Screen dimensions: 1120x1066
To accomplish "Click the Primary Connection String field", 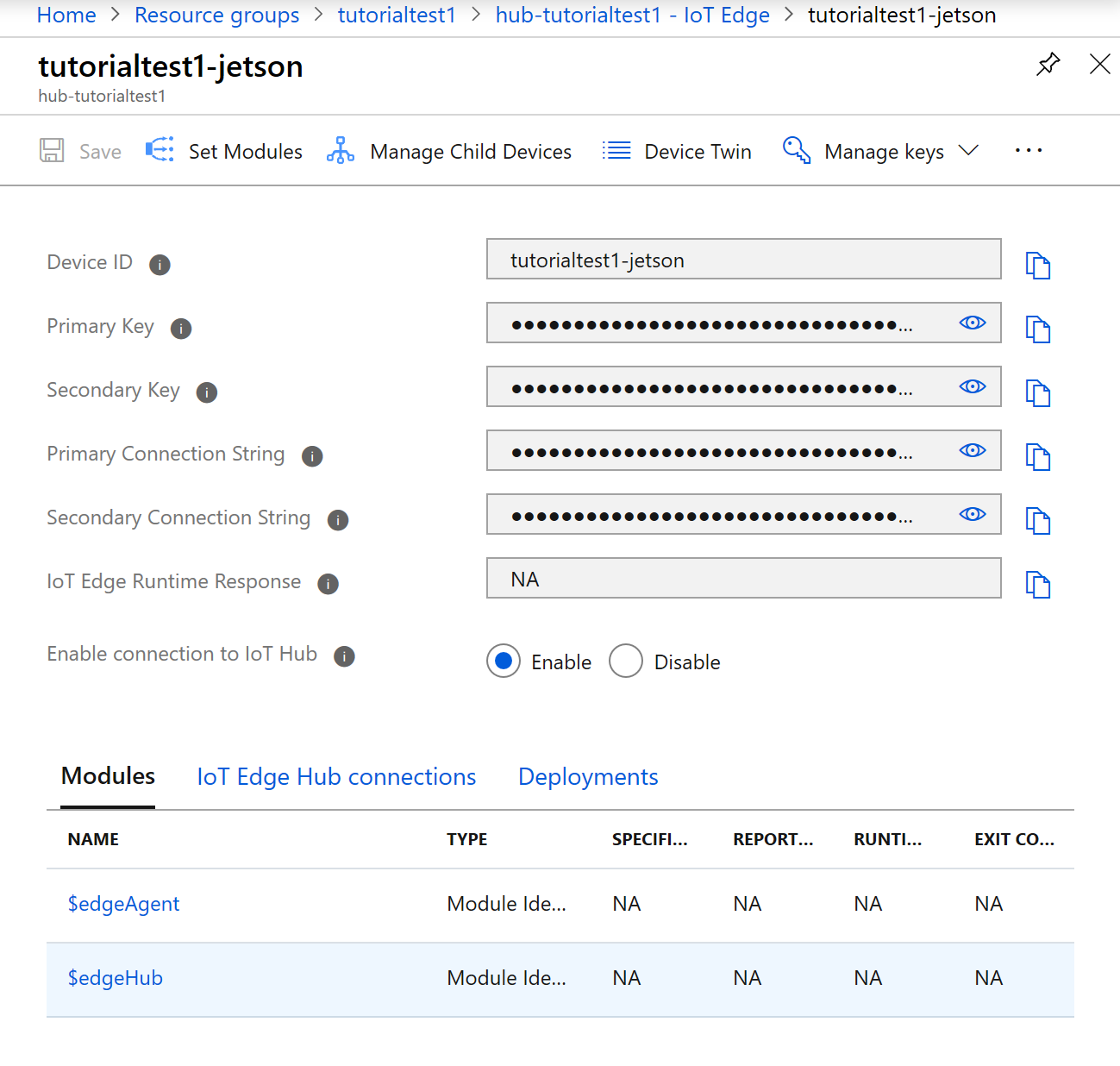I will (744, 450).
